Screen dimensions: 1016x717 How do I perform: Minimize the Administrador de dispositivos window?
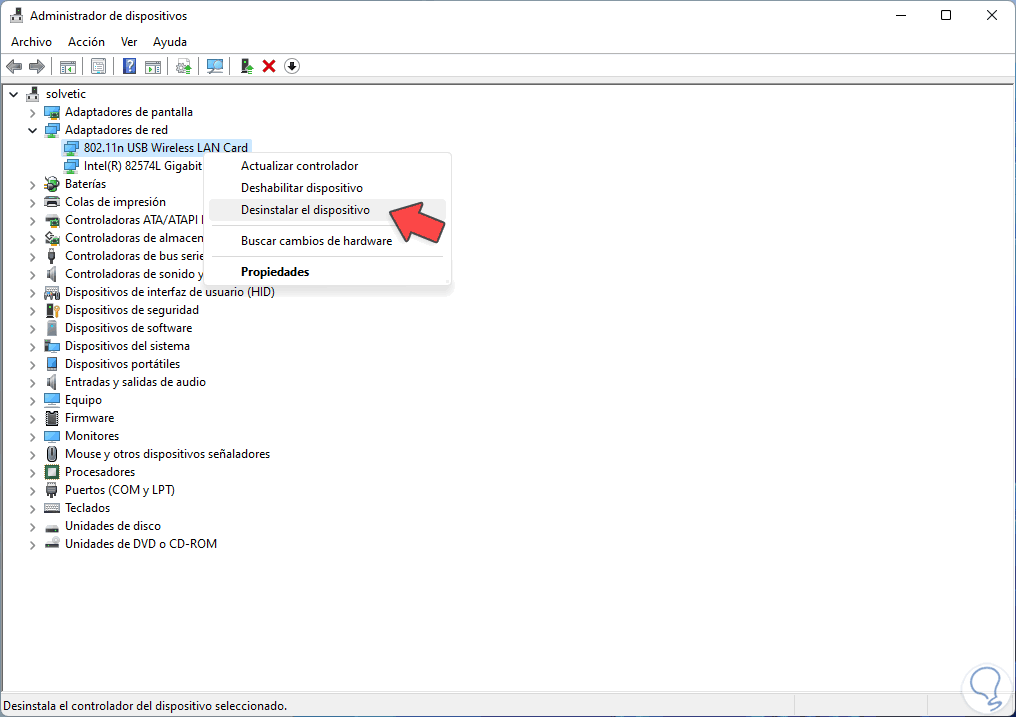coord(901,15)
